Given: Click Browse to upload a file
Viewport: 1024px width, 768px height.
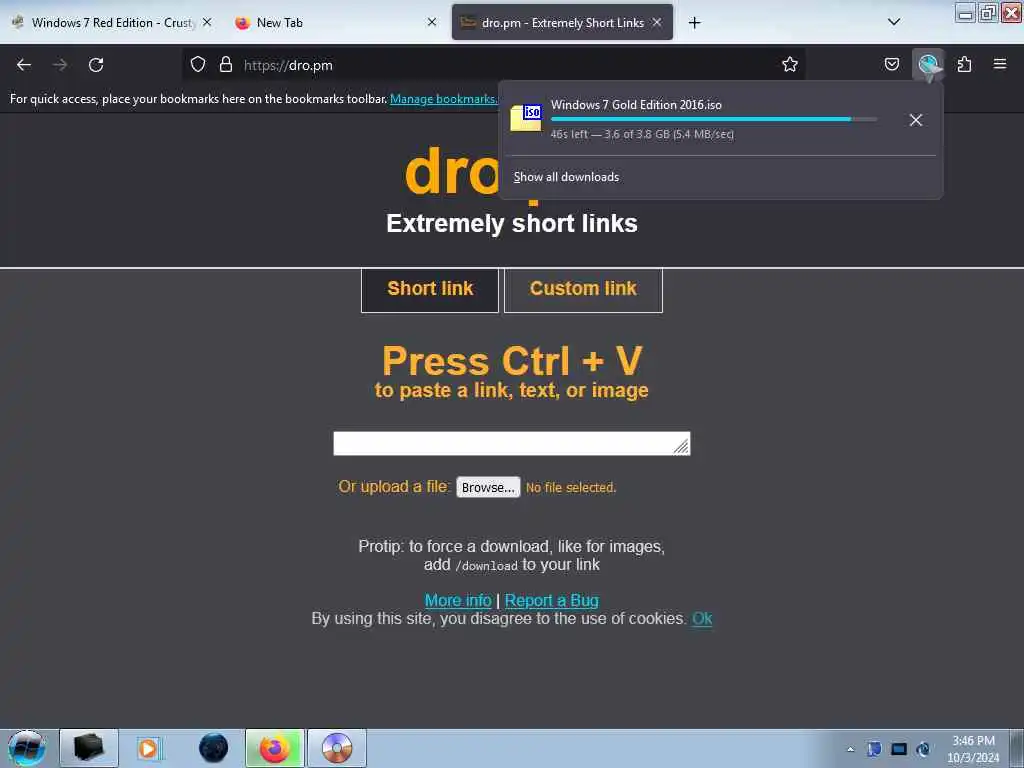Looking at the screenshot, I should (488, 487).
